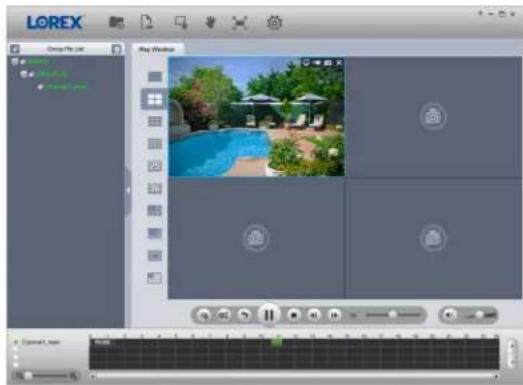Select the 25-view layout icon
523x385 pixels.
[154, 166]
